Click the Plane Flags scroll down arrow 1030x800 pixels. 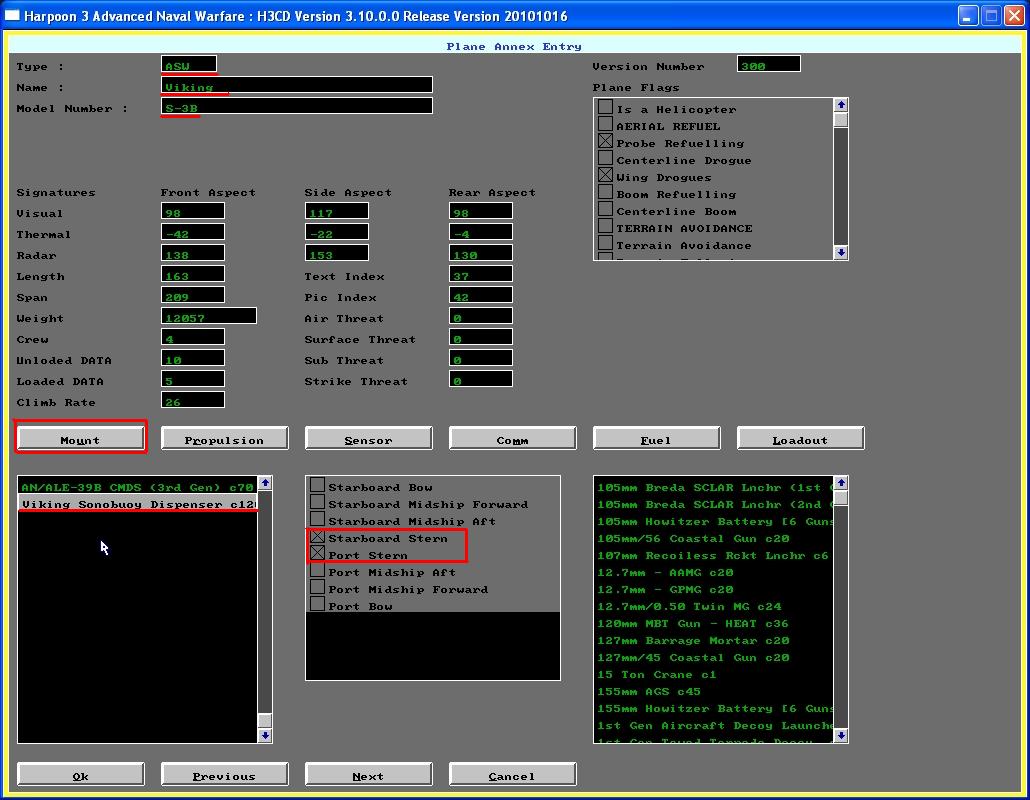pos(841,252)
